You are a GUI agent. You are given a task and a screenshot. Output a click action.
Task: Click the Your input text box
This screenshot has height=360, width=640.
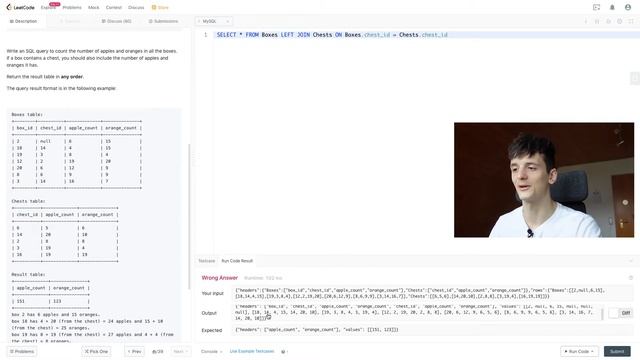pos(433,293)
